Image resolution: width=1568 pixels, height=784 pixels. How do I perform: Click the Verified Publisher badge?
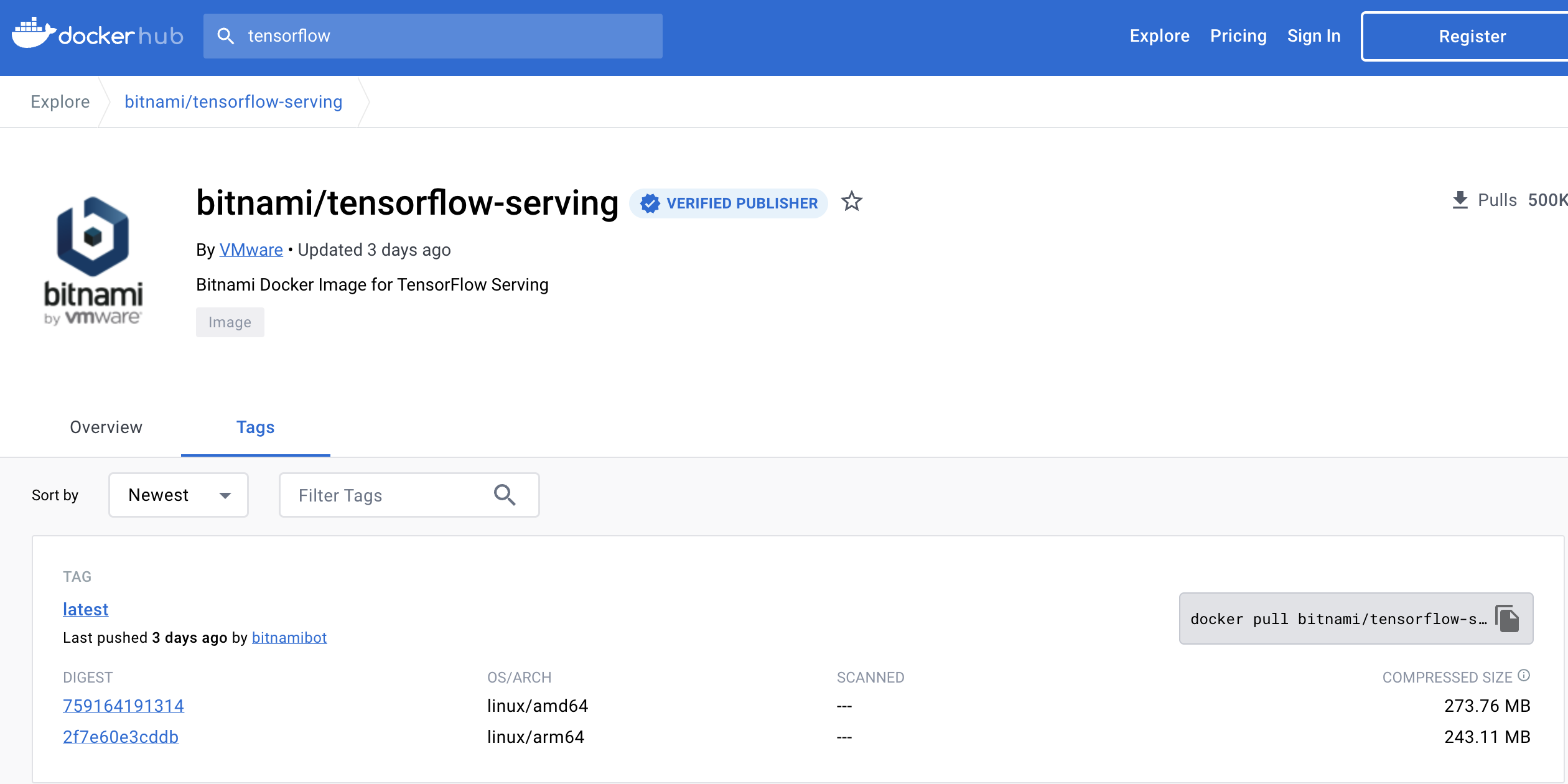tap(729, 203)
